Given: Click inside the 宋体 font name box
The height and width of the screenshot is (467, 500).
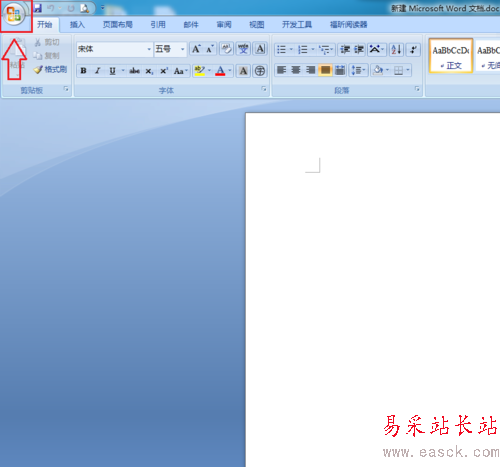Looking at the screenshot, I should tap(111, 49).
